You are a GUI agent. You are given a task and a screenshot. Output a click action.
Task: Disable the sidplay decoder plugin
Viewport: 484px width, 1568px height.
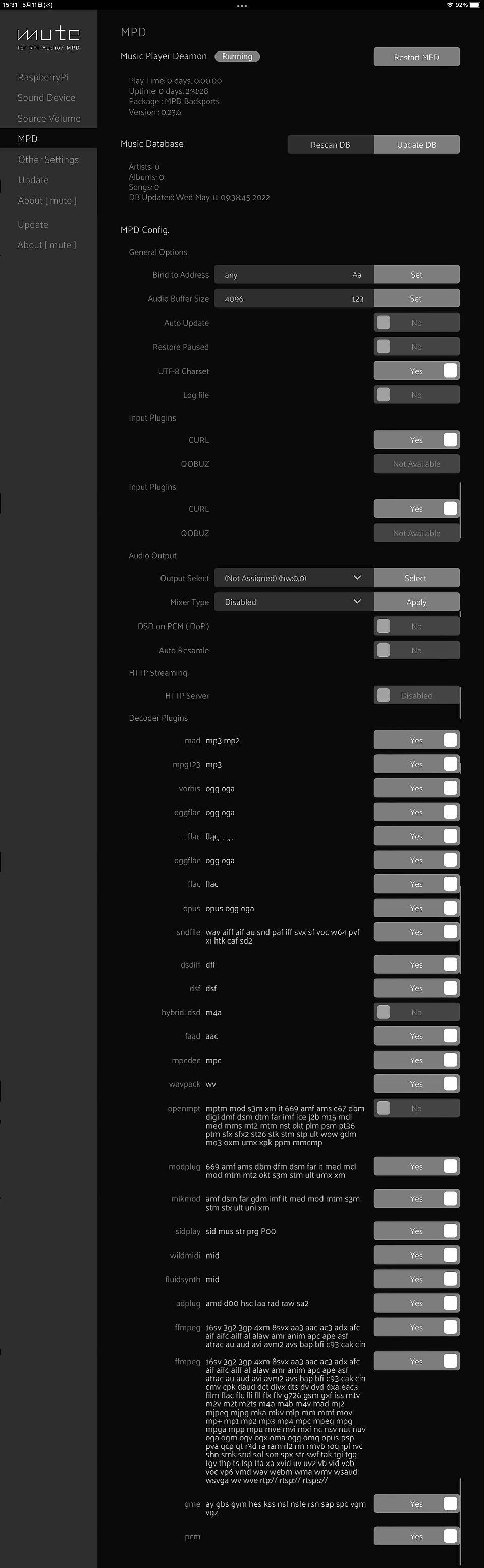click(x=416, y=1231)
